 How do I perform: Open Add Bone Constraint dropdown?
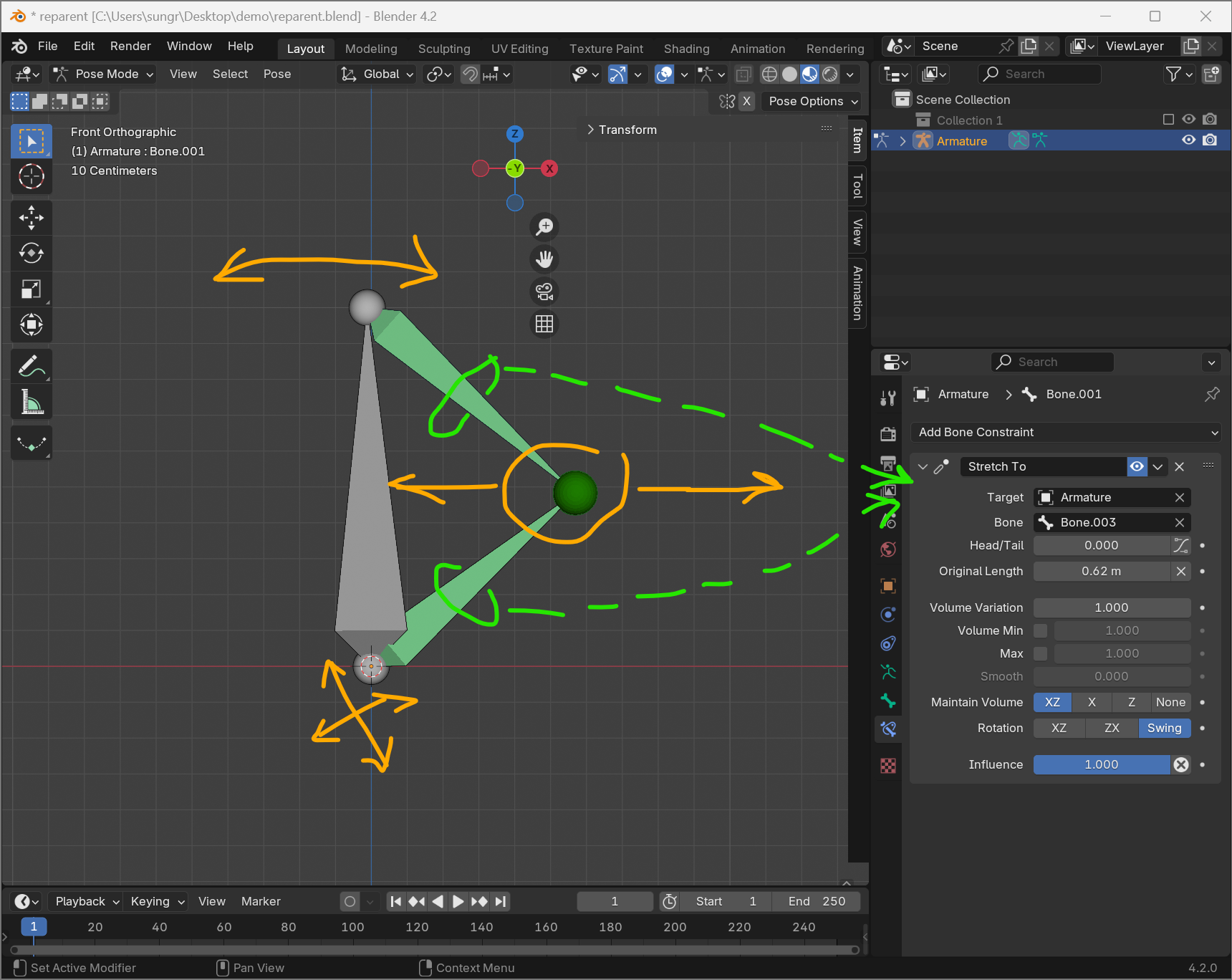pos(1065,432)
